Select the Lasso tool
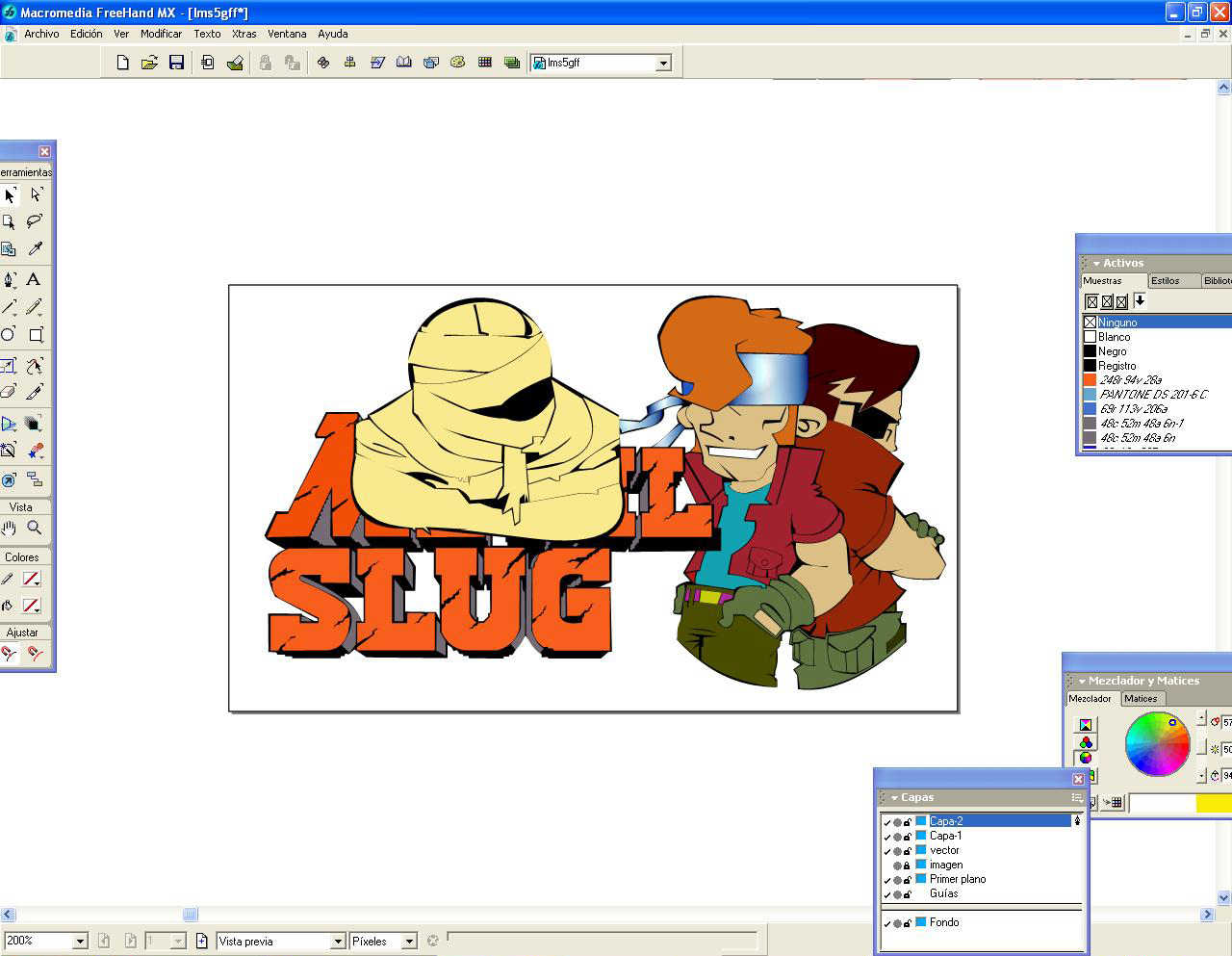 point(36,222)
